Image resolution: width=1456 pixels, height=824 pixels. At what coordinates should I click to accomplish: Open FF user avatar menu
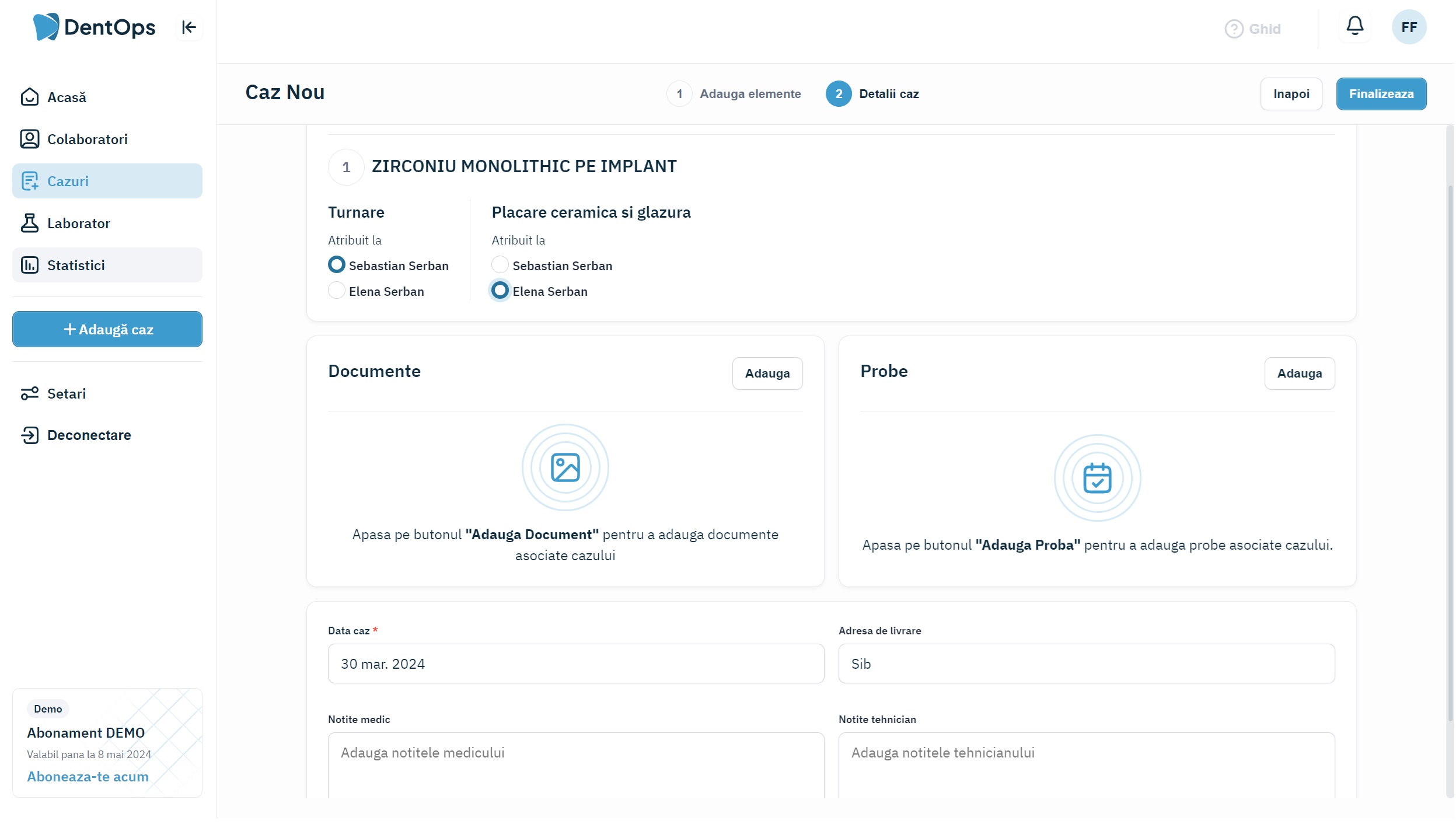pyautogui.click(x=1408, y=27)
